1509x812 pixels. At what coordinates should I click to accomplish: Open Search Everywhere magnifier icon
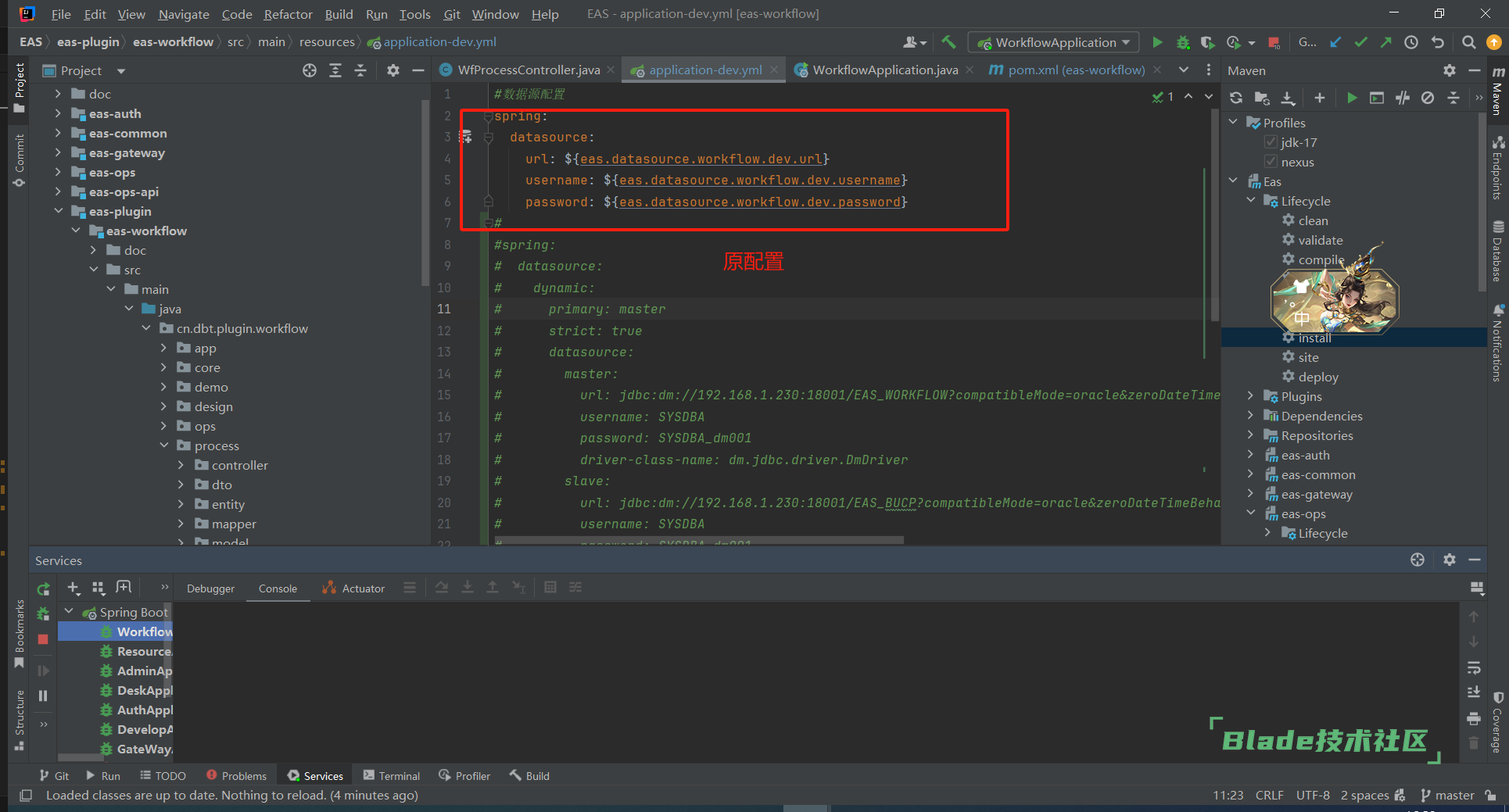coord(1469,42)
